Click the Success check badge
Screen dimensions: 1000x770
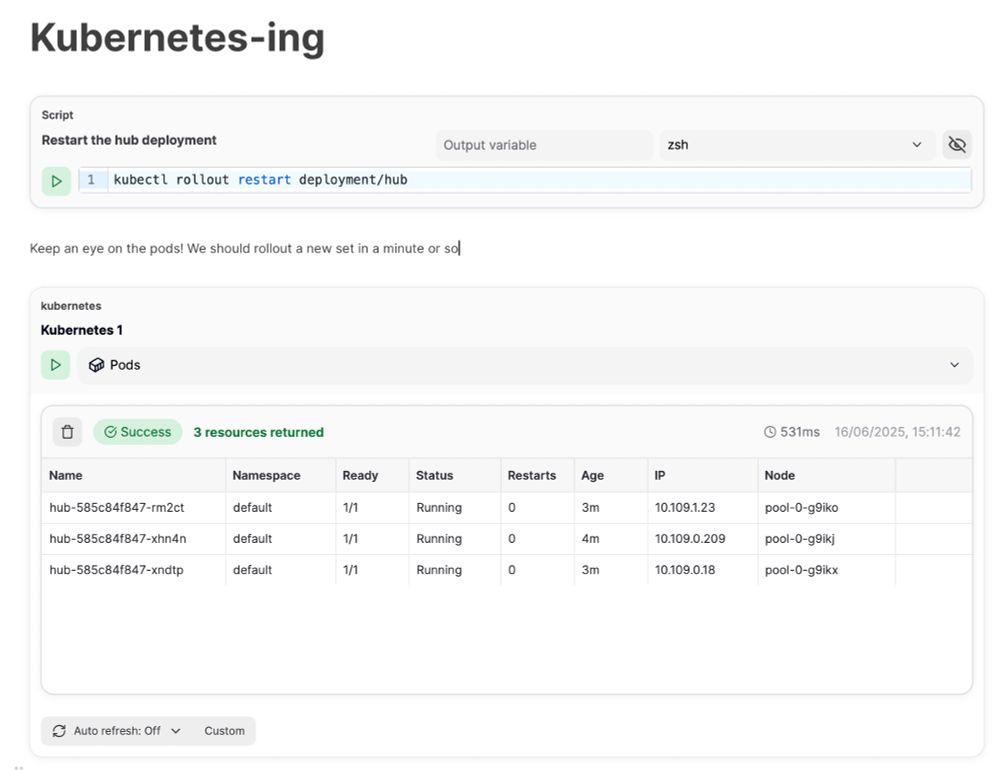click(138, 432)
